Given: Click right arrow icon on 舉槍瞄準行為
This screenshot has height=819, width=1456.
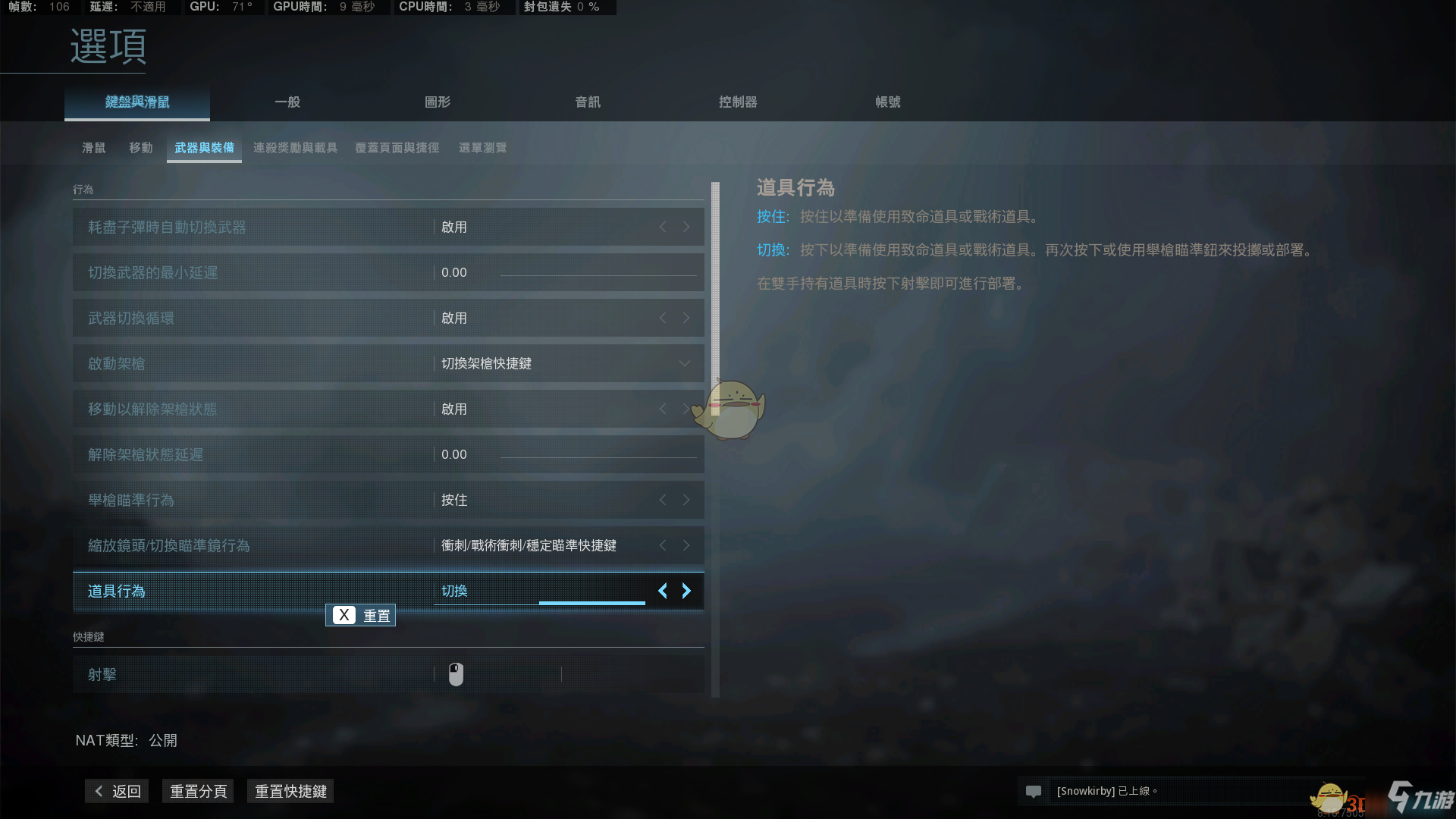Looking at the screenshot, I should (686, 500).
